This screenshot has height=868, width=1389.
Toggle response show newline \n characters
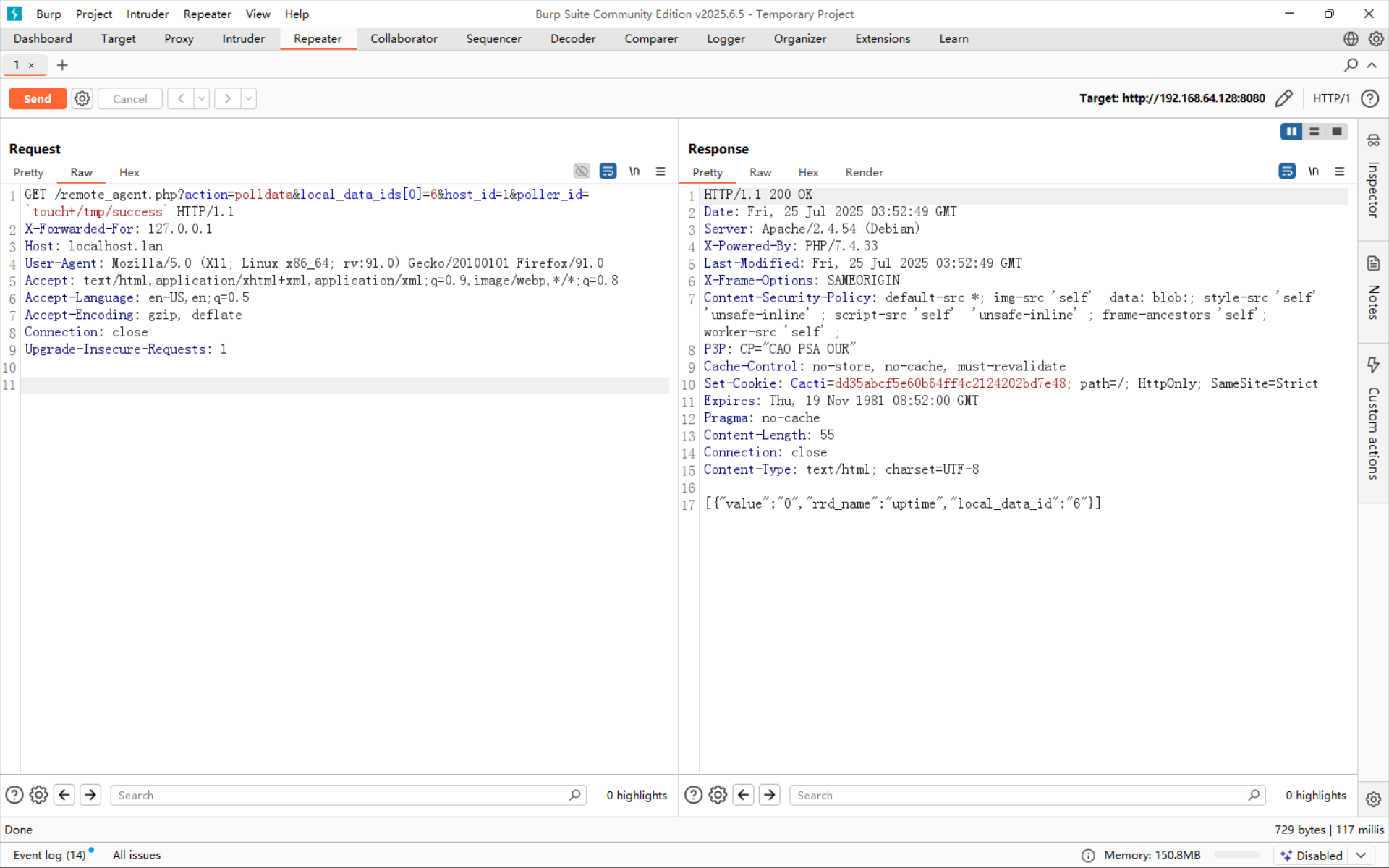1314,171
